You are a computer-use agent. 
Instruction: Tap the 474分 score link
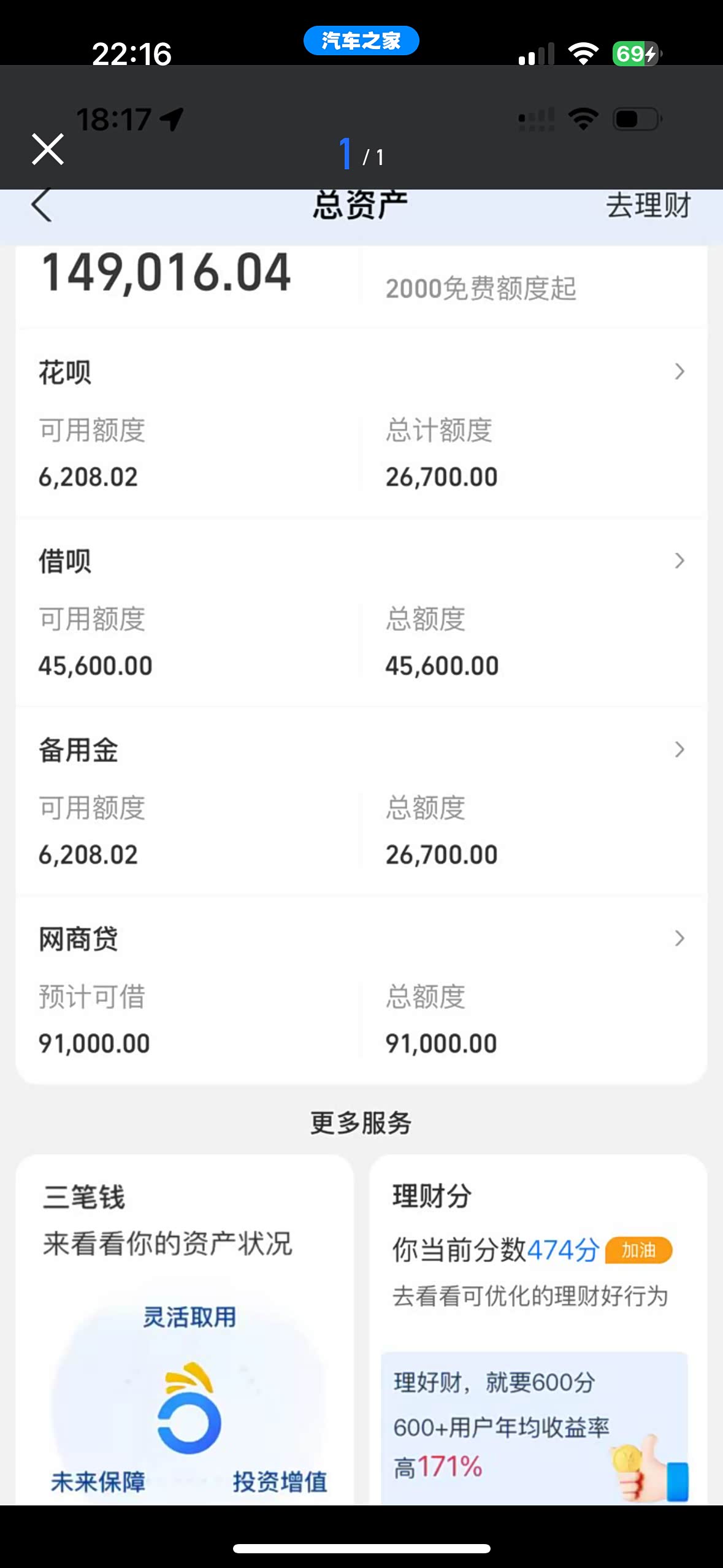point(562,1250)
